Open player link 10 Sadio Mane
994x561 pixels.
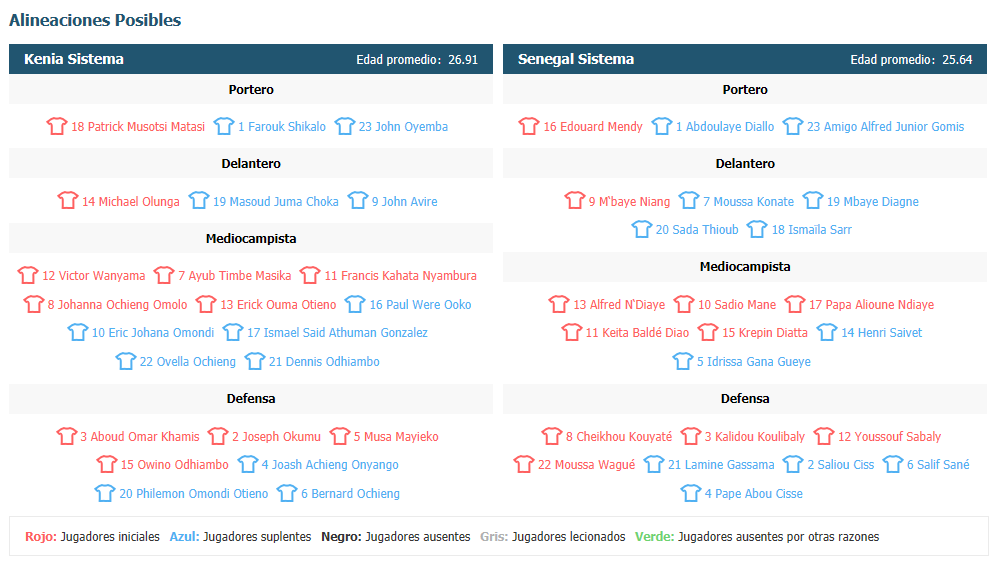coord(737,304)
